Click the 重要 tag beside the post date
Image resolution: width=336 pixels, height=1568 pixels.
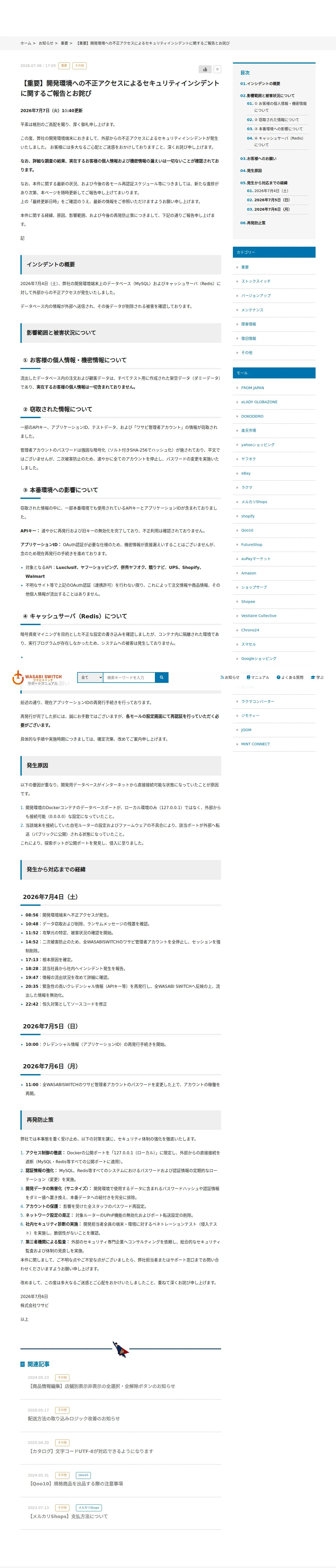[x=64, y=66]
